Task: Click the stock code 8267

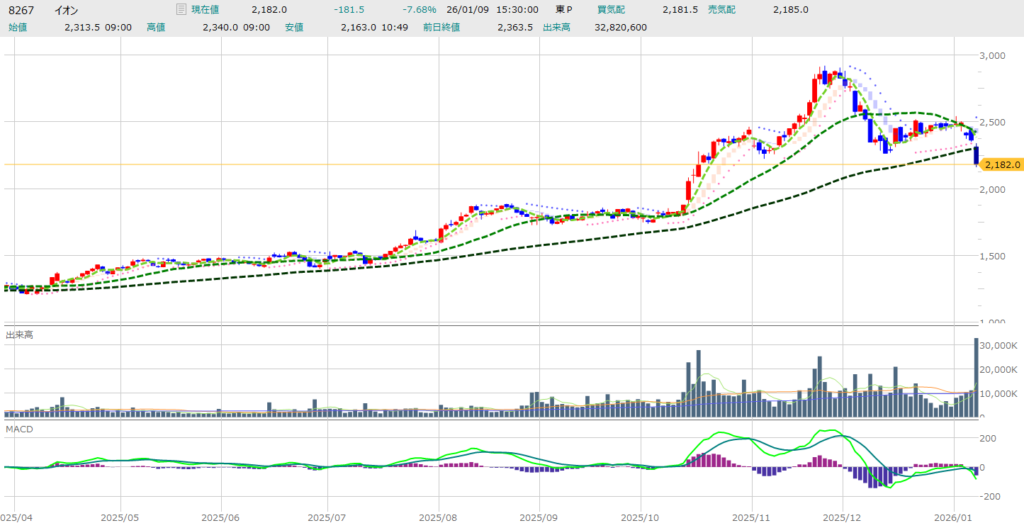Action: coord(20,9)
